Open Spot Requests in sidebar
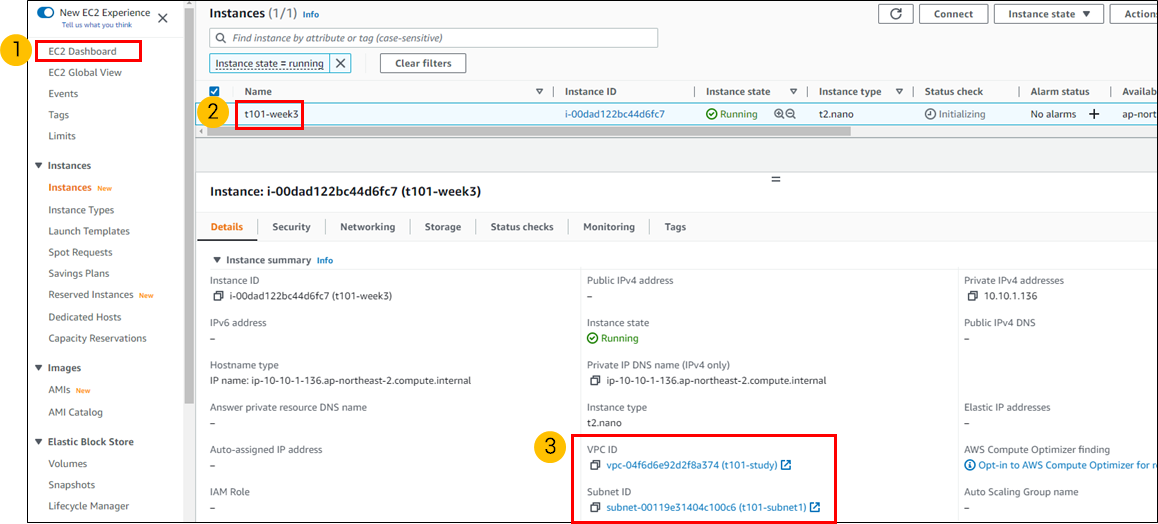The width and height of the screenshot is (1158, 524). tap(80, 252)
